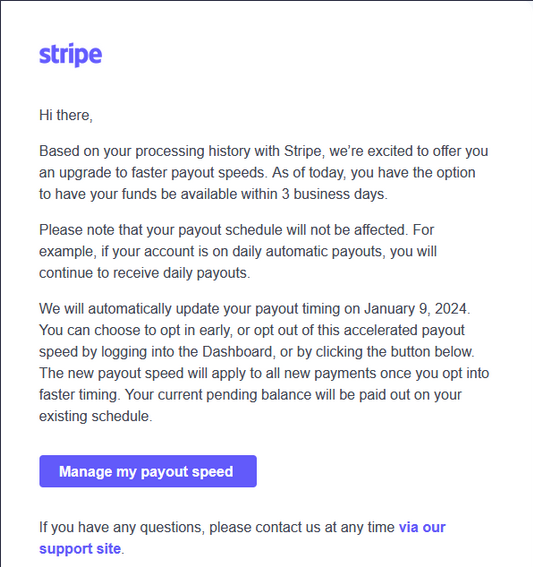Screen dimensions: 533x567
Task: Click the "support site" link text
Action: [80, 549]
